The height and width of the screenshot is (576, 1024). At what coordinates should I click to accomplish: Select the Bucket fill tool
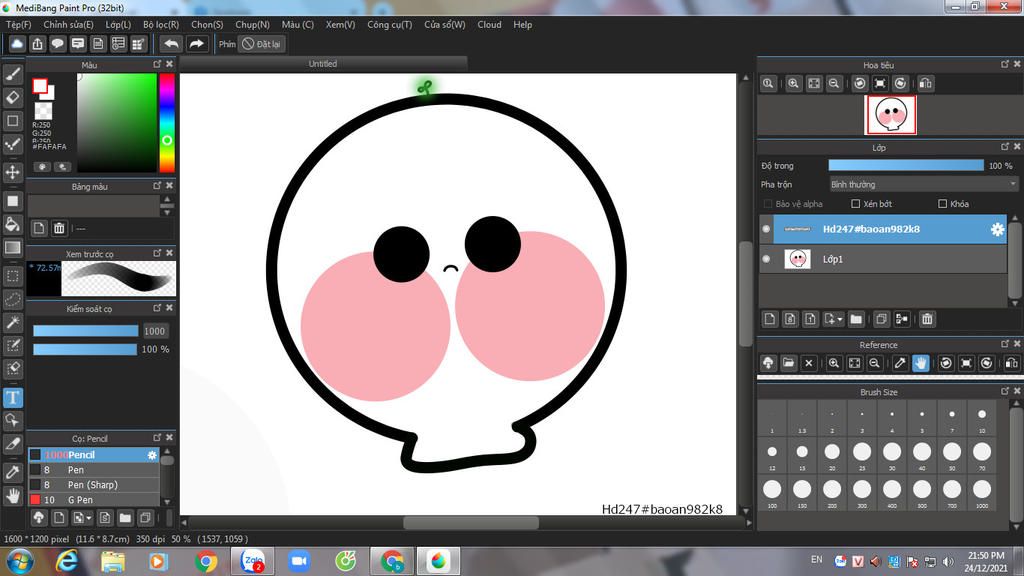click(x=12, y=225)
